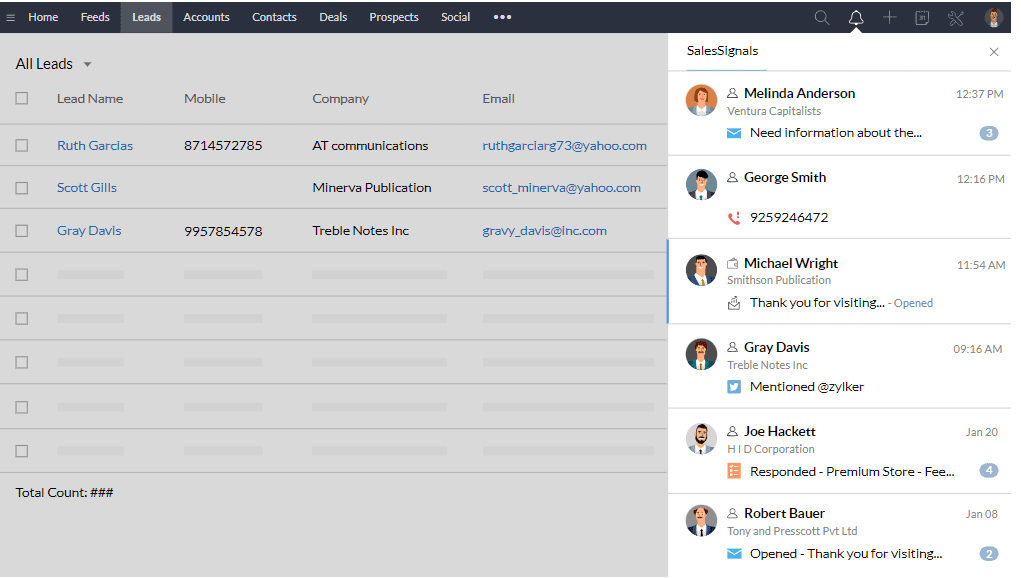Image resolution: width=1021 pixels, height=578 pixels.
Task: Click the user profile avatar
Action: [x=992, y=17]
